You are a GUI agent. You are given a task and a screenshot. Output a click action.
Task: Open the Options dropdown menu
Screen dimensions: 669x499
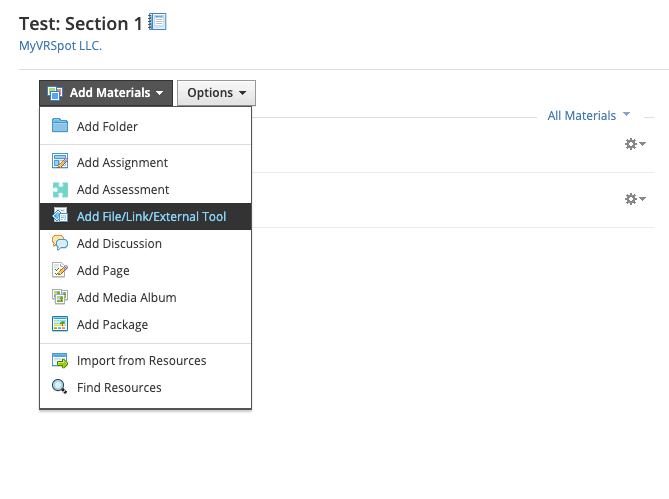[x=216, y=93]
